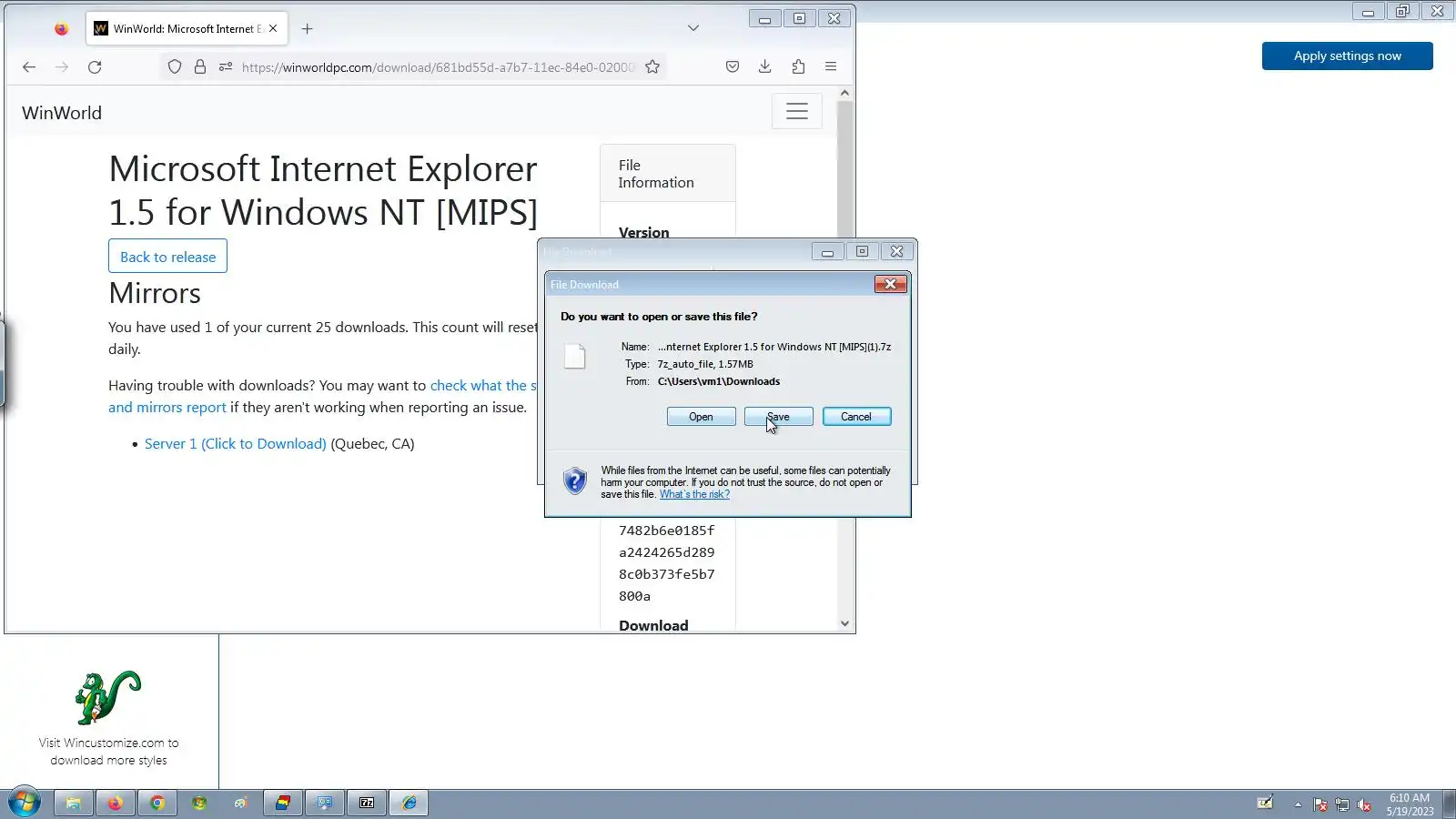Open tablet input panel tray icon
1456x819 pixels.
[x=1265, y=803]
